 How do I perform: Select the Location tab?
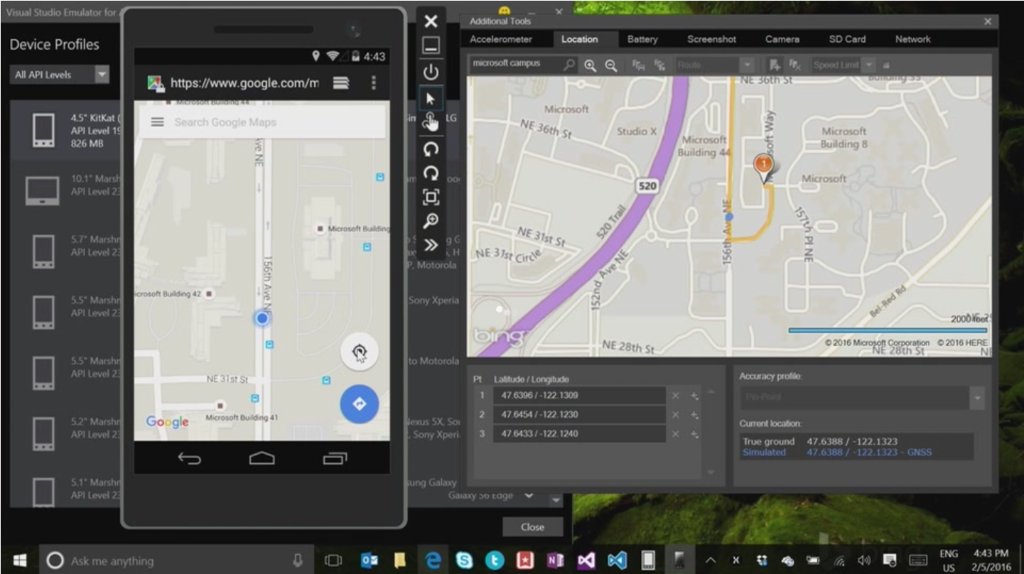pos(579,39)
